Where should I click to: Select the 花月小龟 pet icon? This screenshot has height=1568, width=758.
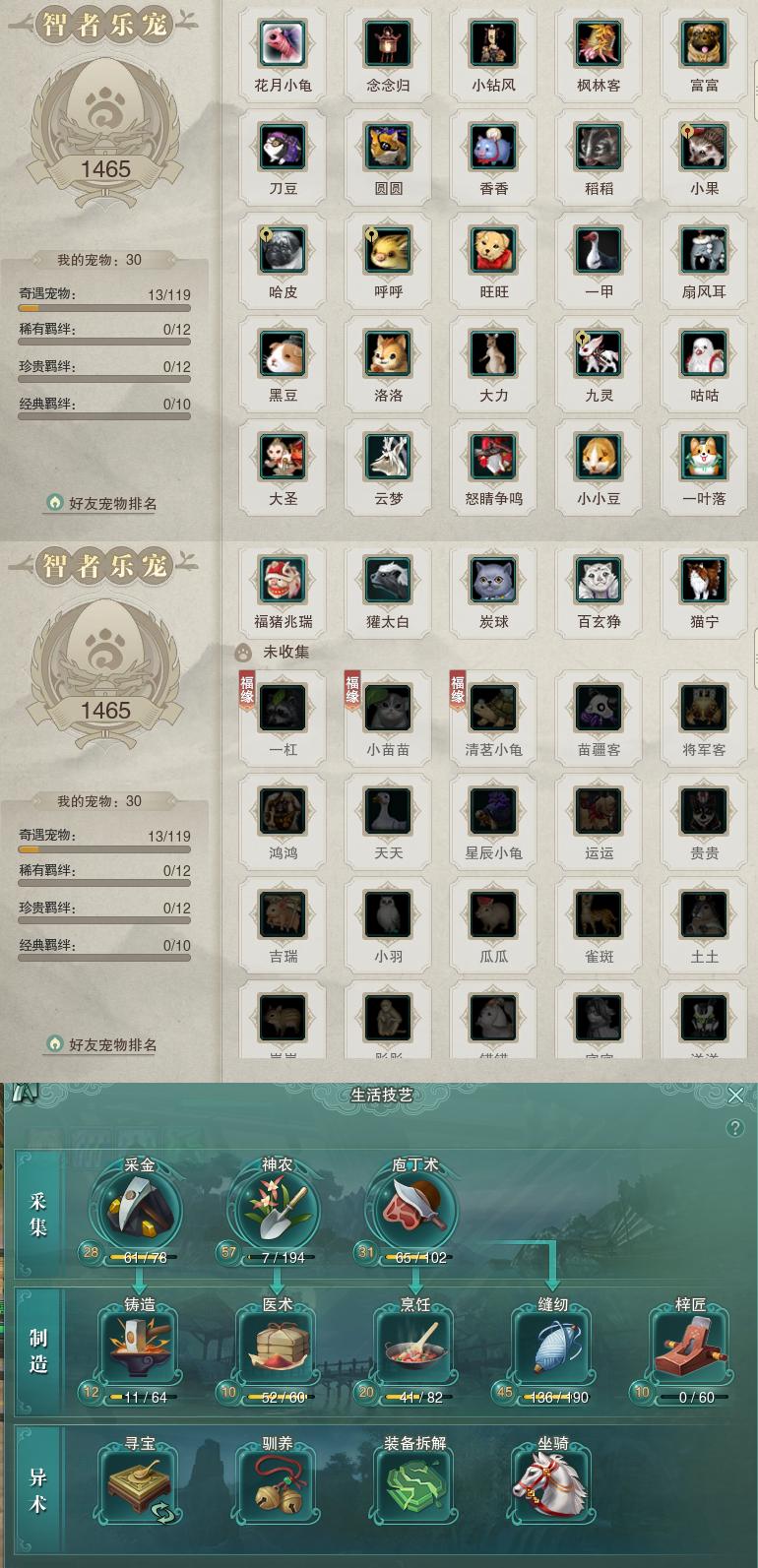(x=283, y=44)
